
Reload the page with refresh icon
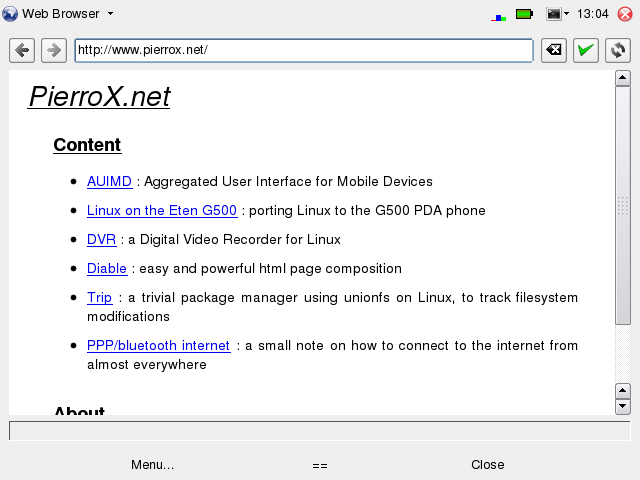point(618,51)
